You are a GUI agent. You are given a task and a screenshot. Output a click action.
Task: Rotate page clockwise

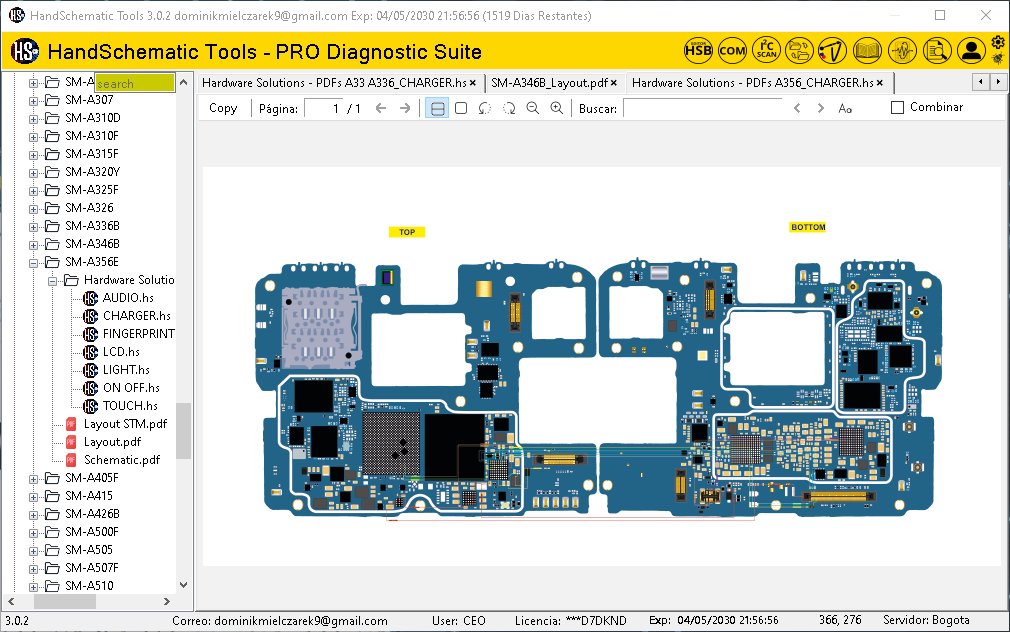tap(509, 108)
